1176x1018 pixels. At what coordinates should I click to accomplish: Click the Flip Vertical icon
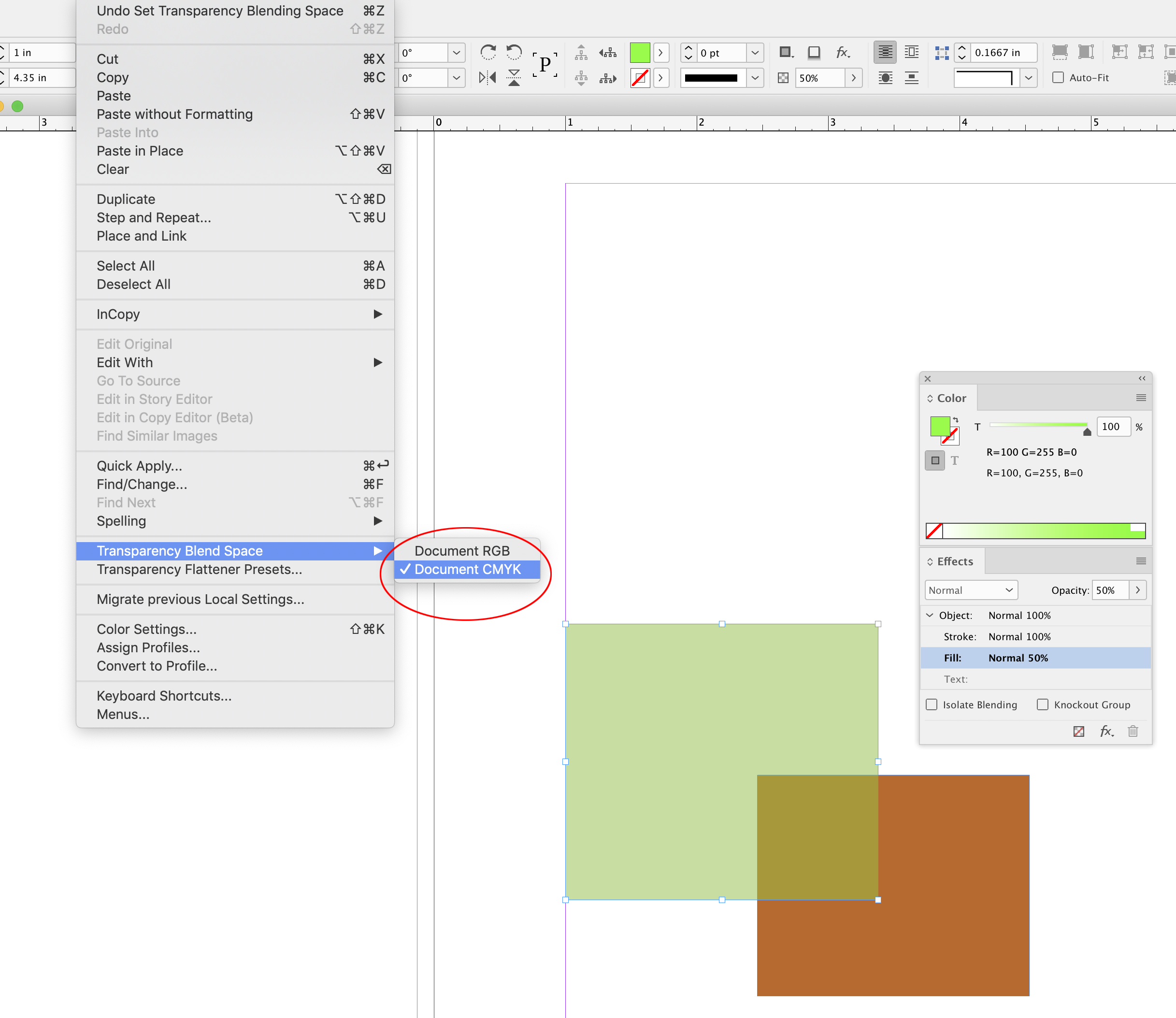(514, 78)
